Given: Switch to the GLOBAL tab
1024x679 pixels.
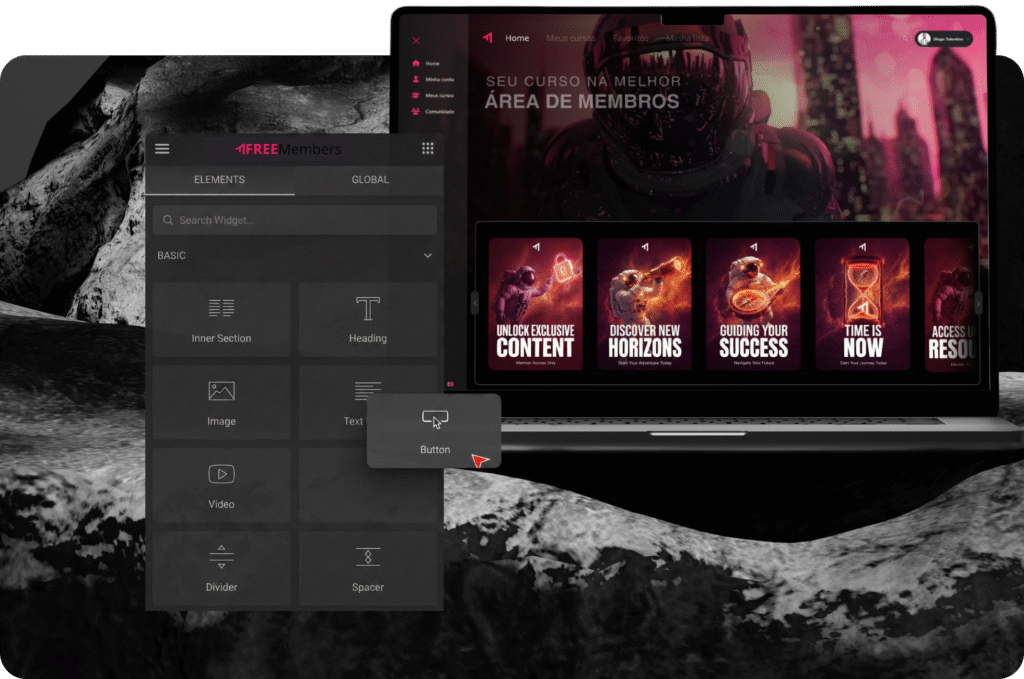Looking at the screenshot, I should 370,180.
